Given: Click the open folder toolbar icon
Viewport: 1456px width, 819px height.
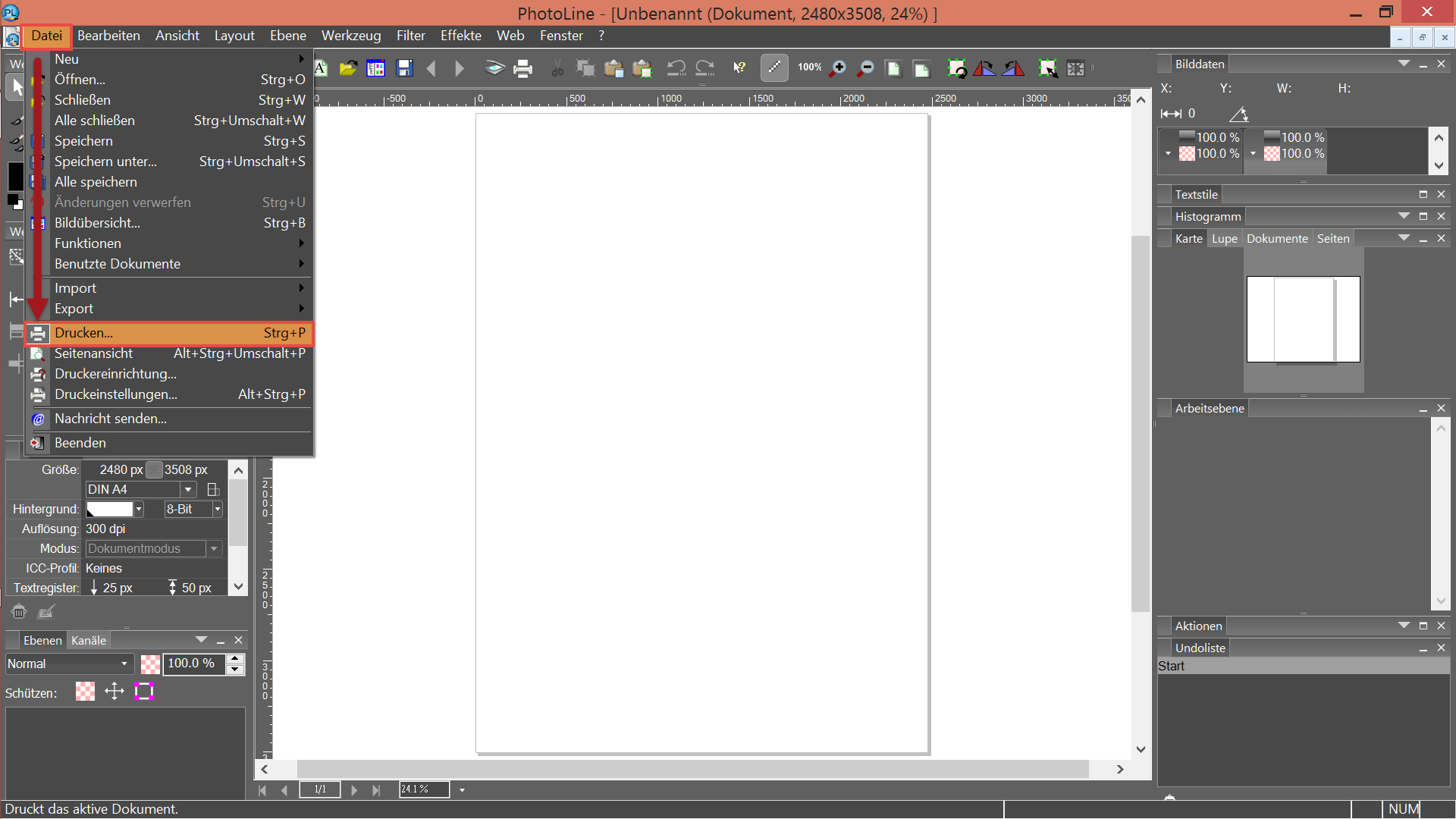Looking at the screenshot, I should pyautogui.click(x=348, y=68).
